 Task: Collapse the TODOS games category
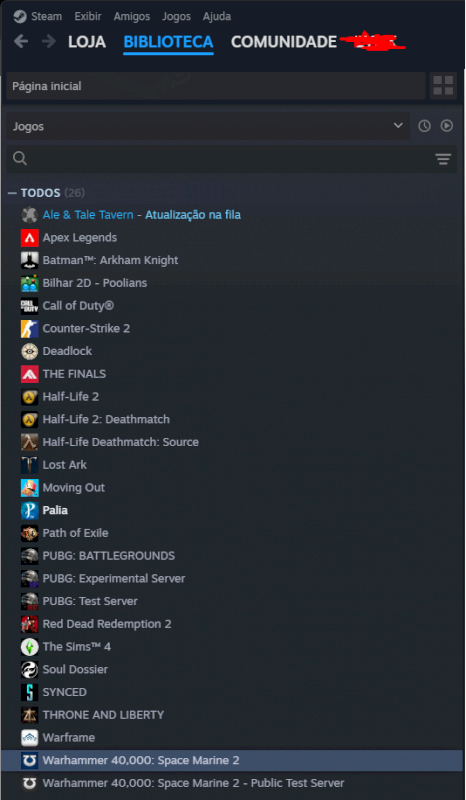(x=12, y=193)
